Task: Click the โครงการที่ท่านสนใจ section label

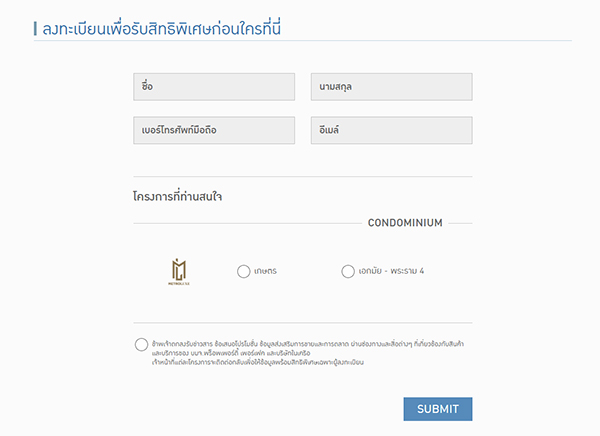Action: point(177,196)
